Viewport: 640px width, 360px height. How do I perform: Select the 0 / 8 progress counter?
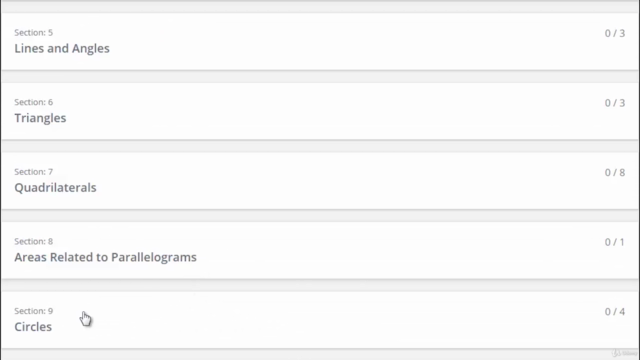pyautogui.click(x=615, y=173)
